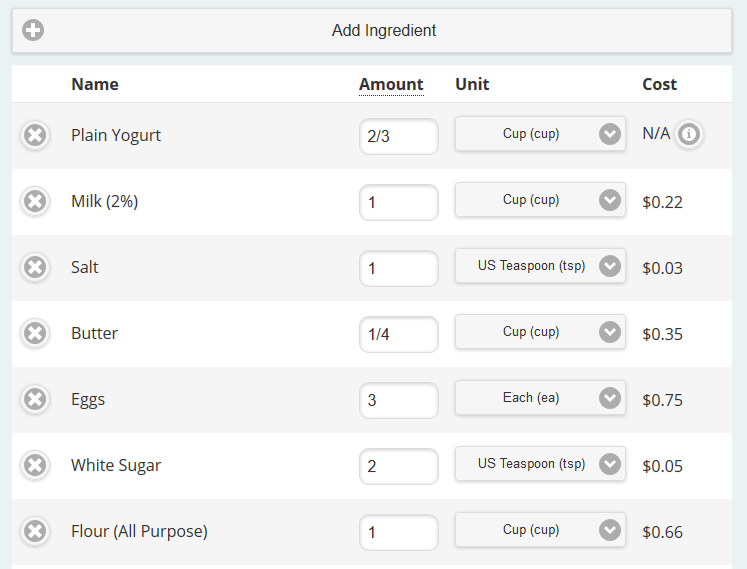Delete Flour (All Purpose) ingredient
Image resolution: width=747 pixels, height=569 pixels.
click(x=35, y=531)
